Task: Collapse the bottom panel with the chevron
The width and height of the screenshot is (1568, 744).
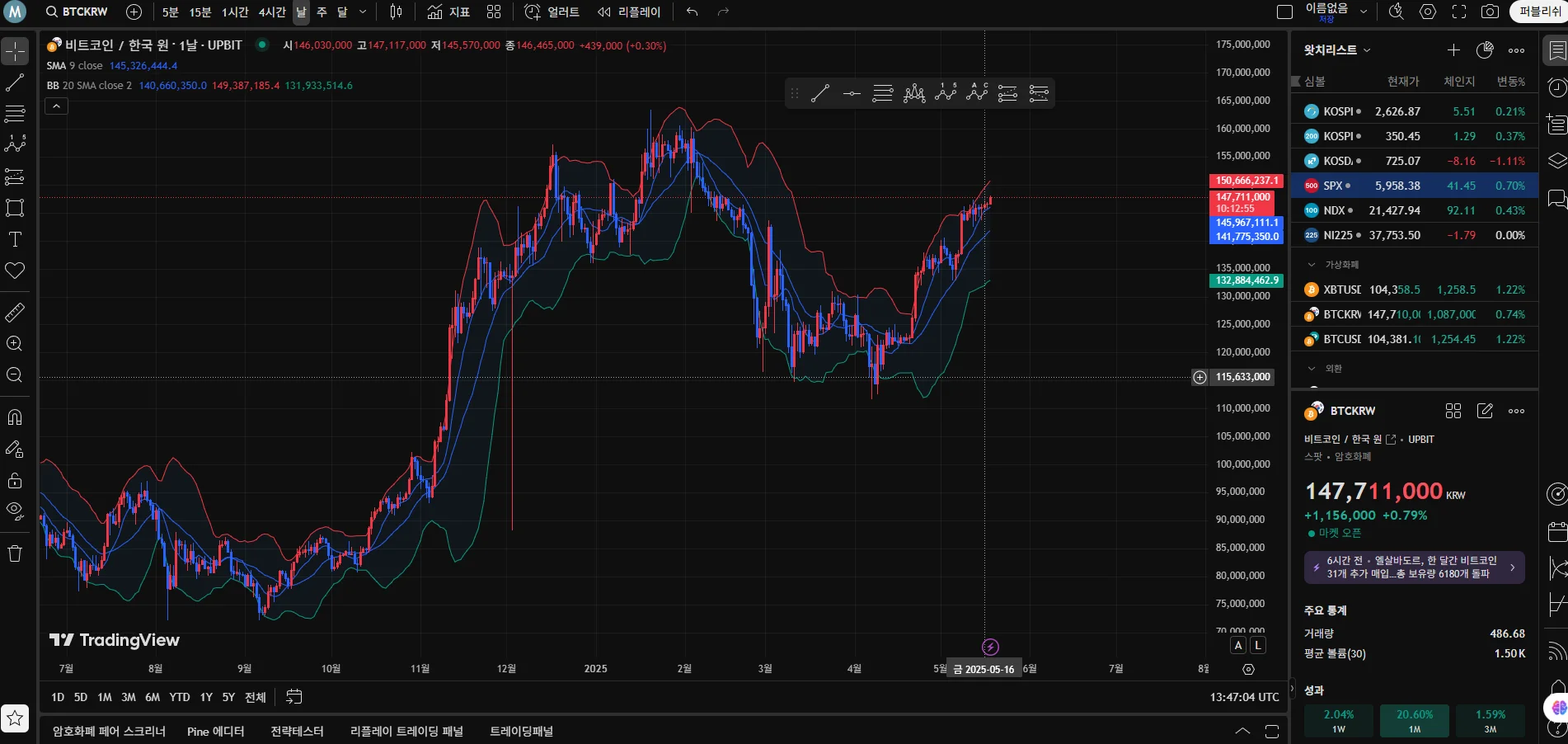Action: coord(1242,732)
